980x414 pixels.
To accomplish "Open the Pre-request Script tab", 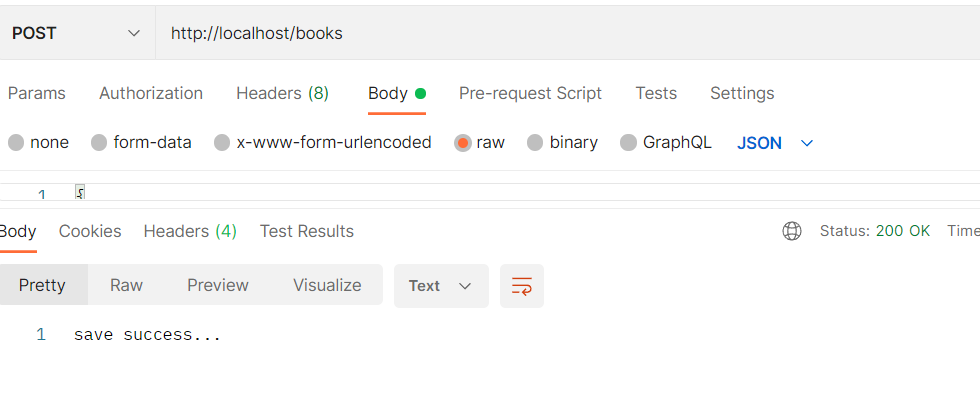I will click(x=530, y=93).
